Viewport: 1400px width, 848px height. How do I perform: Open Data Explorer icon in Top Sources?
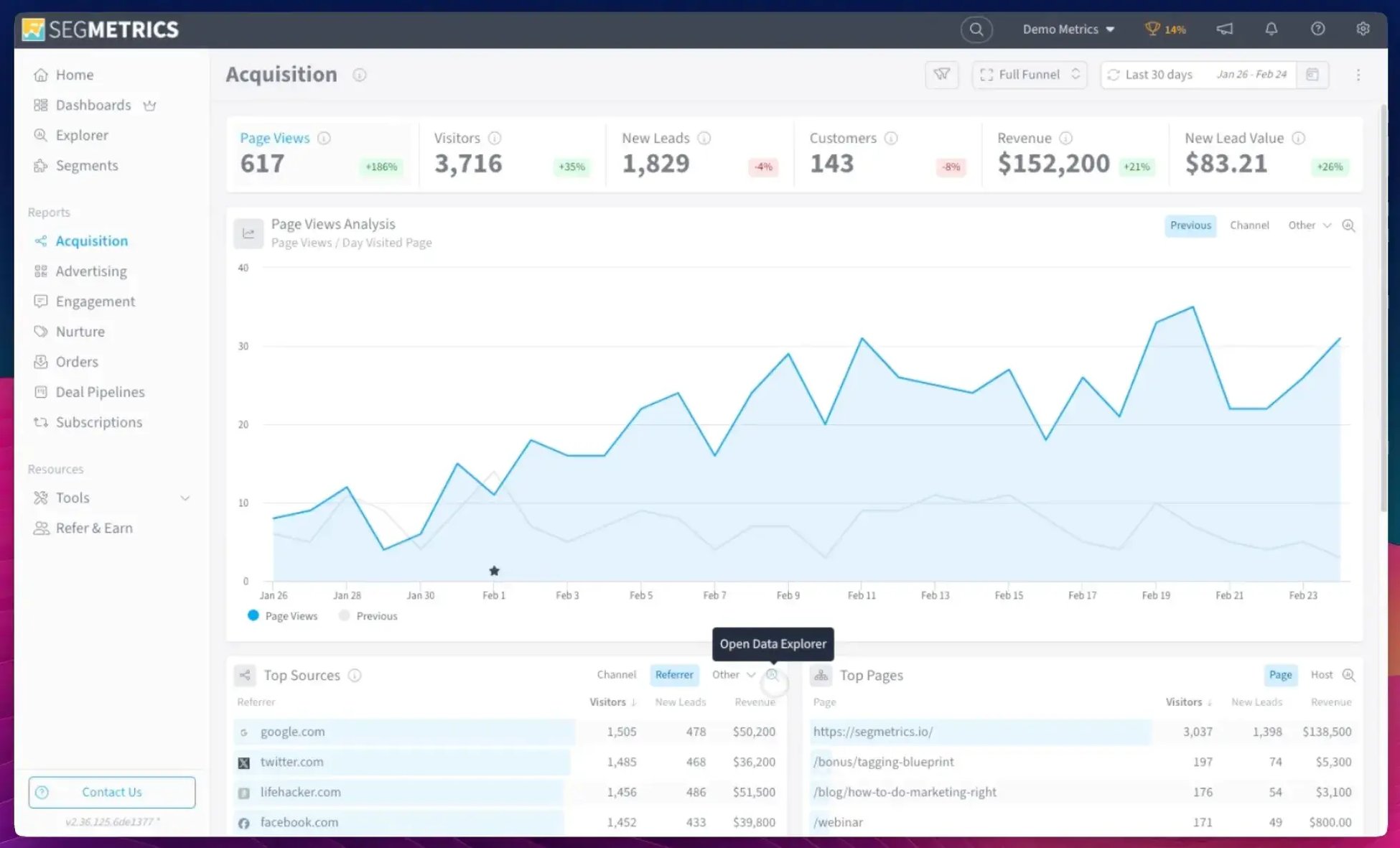point(772,675)
